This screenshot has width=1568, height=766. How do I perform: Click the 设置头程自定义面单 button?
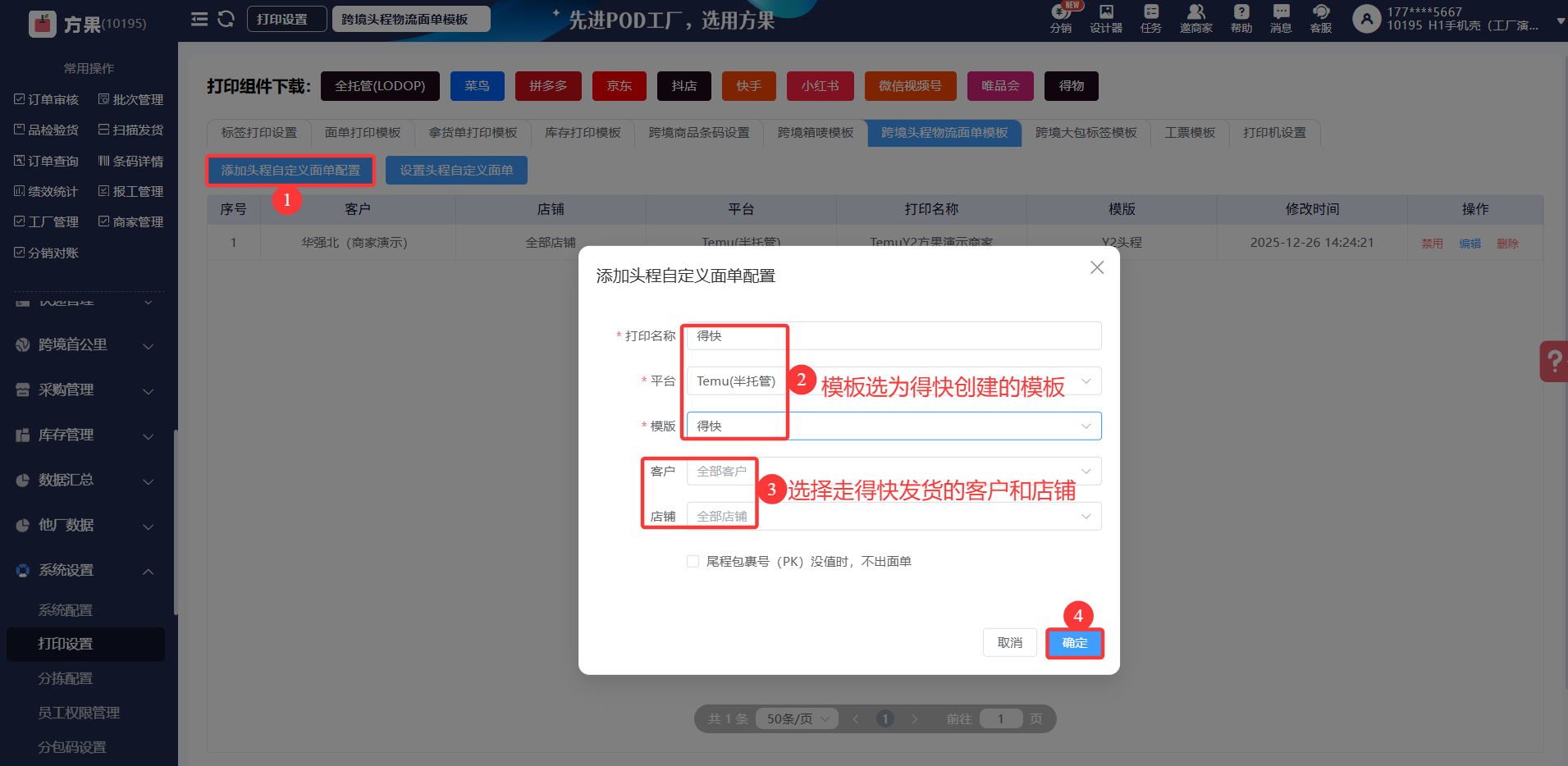pyautogui.click(x=456, y=171)
